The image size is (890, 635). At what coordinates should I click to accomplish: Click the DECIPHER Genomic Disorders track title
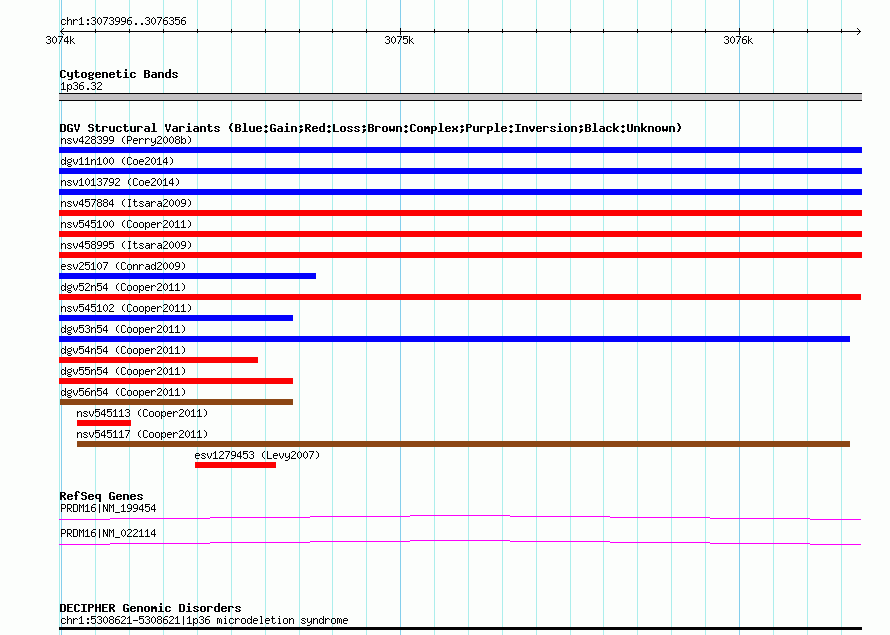pos(150,608)
